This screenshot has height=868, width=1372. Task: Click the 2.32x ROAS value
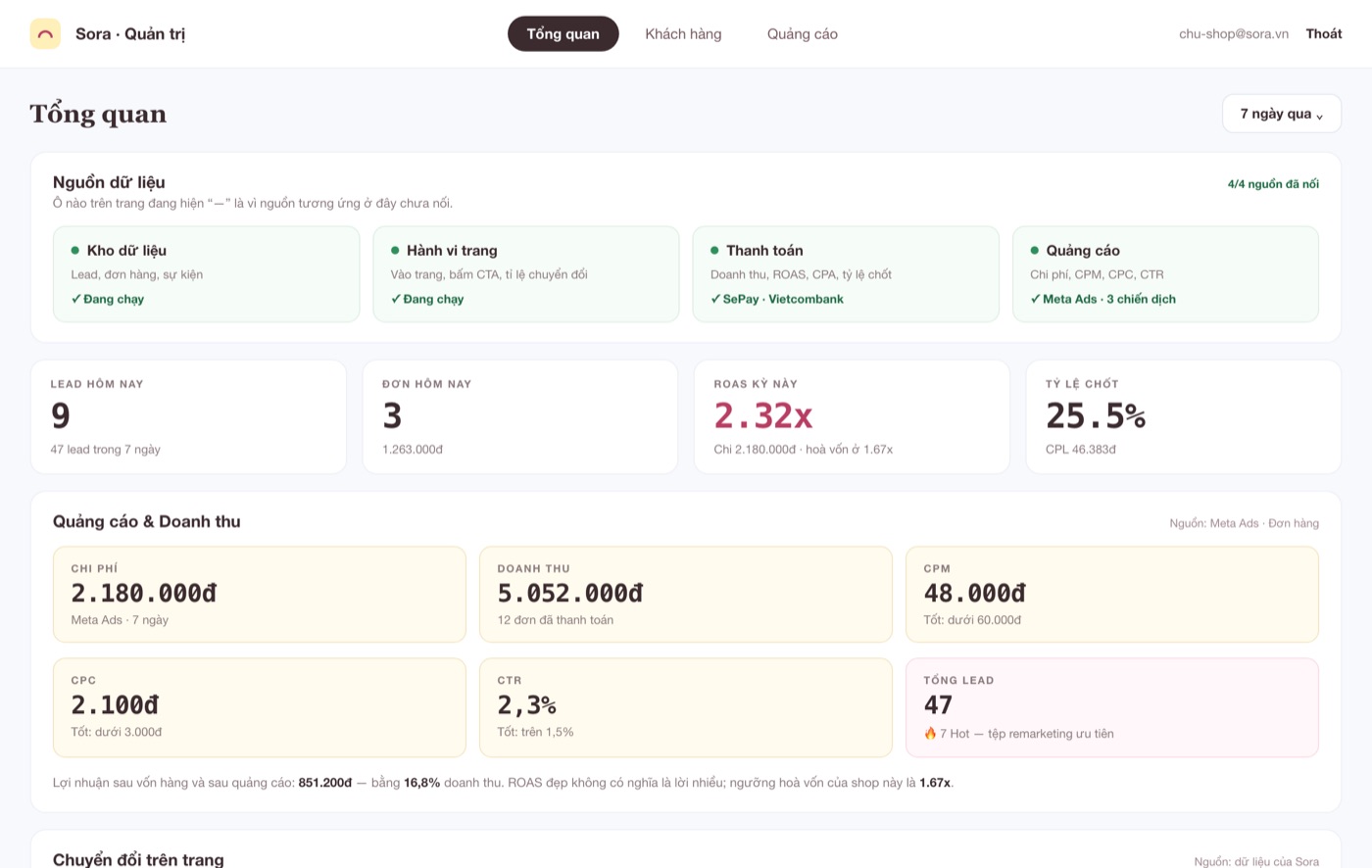[763, 416]
